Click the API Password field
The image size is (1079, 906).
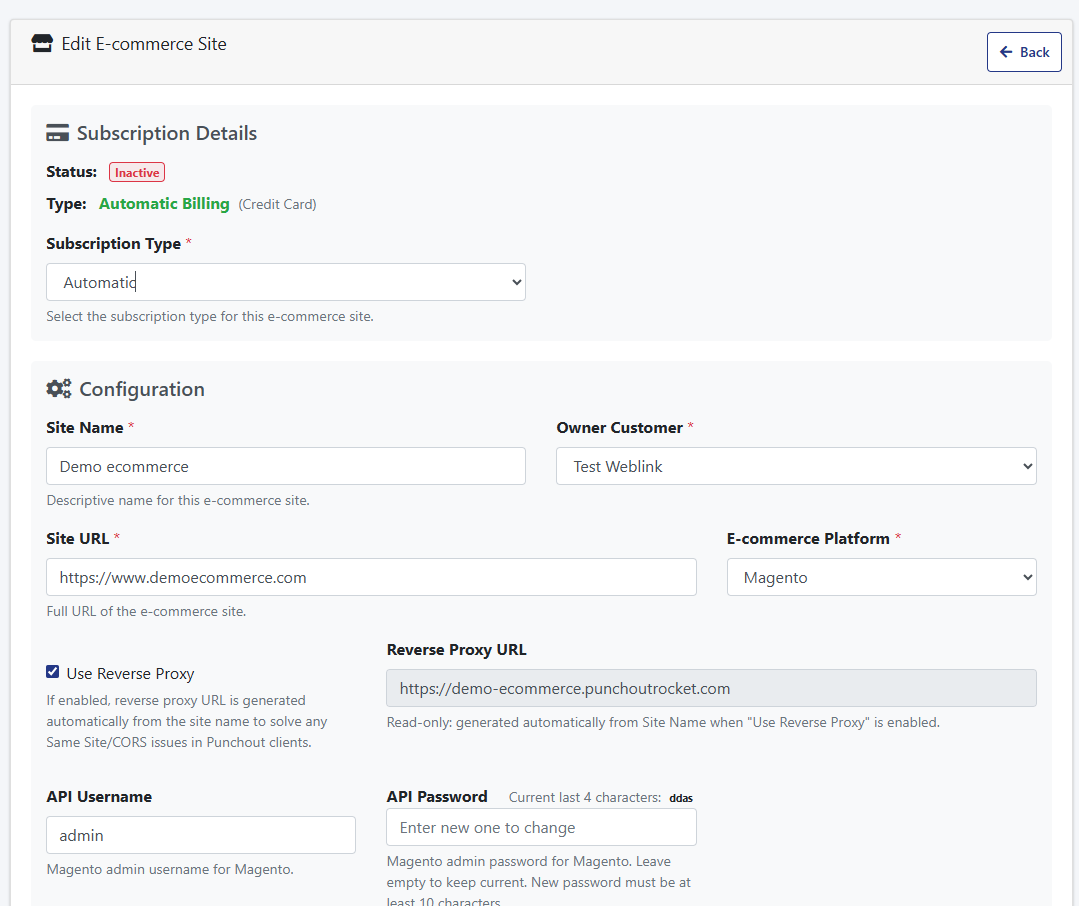pyautogui.click(x=541, y=828)
